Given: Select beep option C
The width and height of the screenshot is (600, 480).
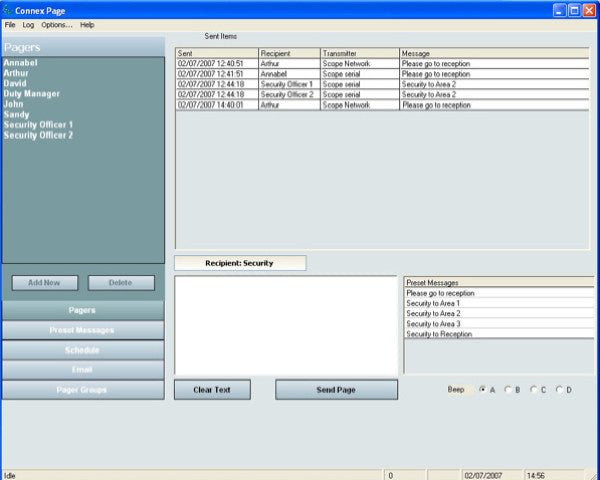Looking at the screenshot, I should [534, 389].
